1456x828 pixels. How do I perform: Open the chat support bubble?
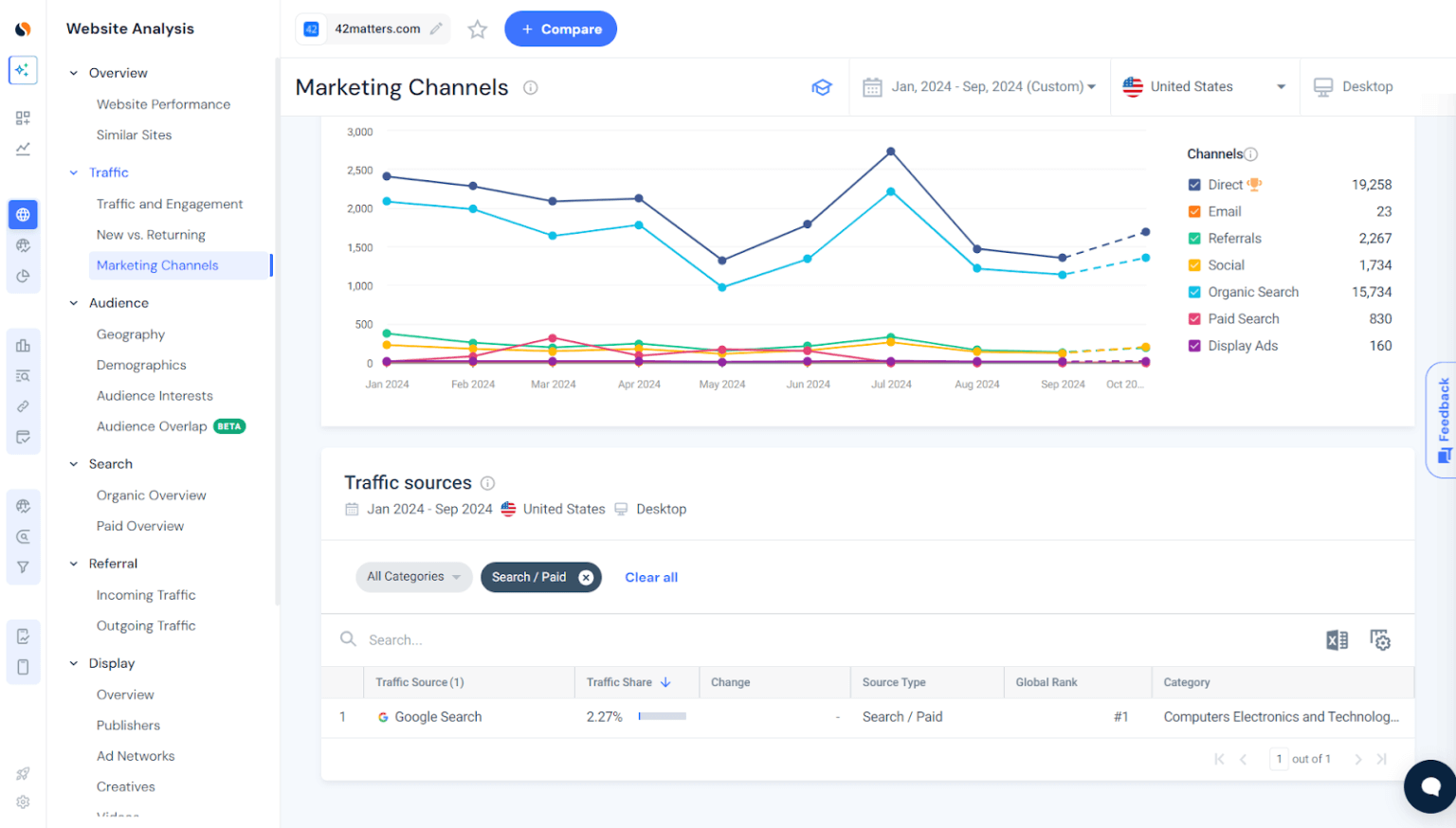pos(1429,786)
